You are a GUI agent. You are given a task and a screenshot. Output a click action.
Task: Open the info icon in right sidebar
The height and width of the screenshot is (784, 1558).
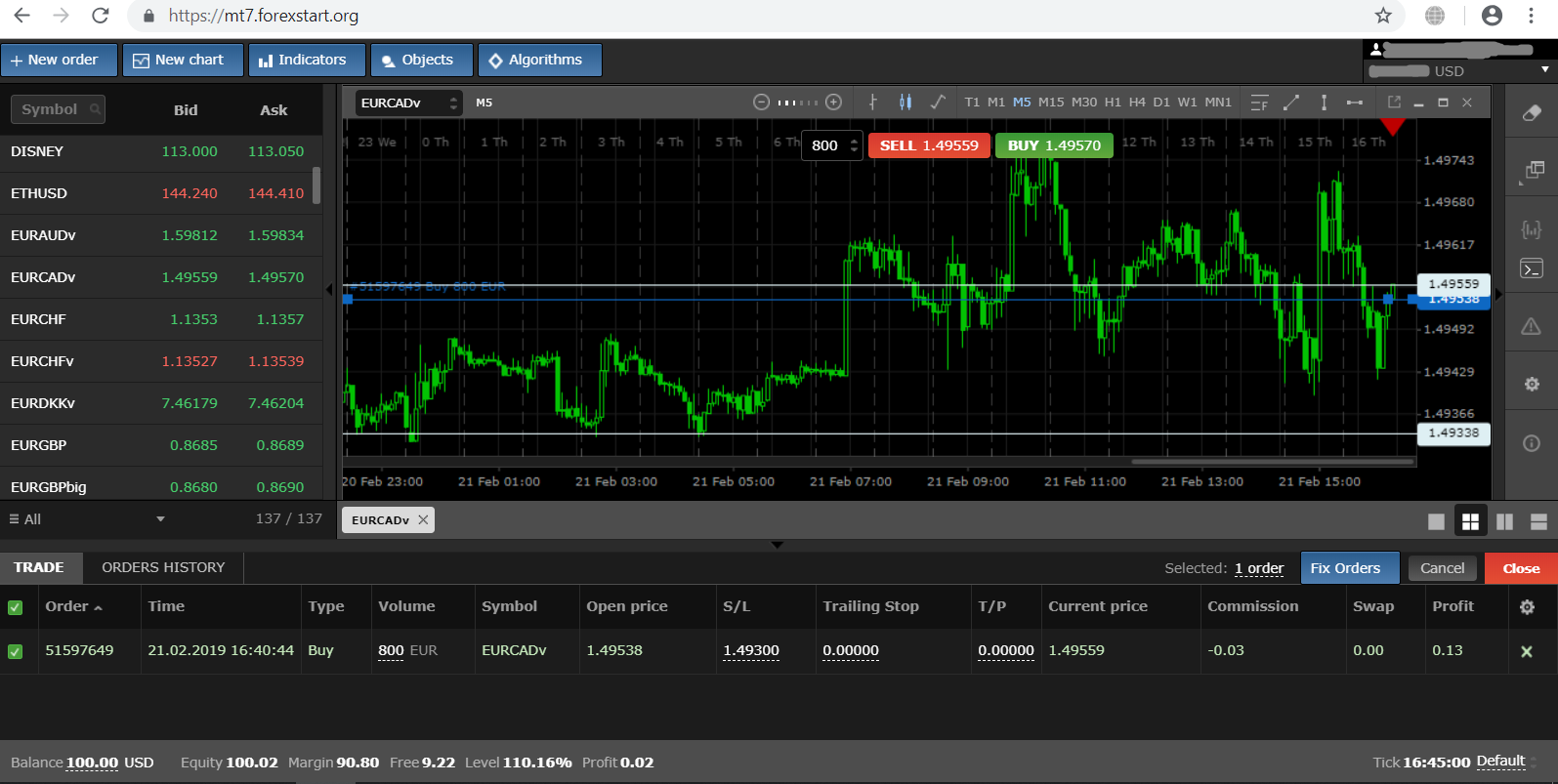(1532, 443)
